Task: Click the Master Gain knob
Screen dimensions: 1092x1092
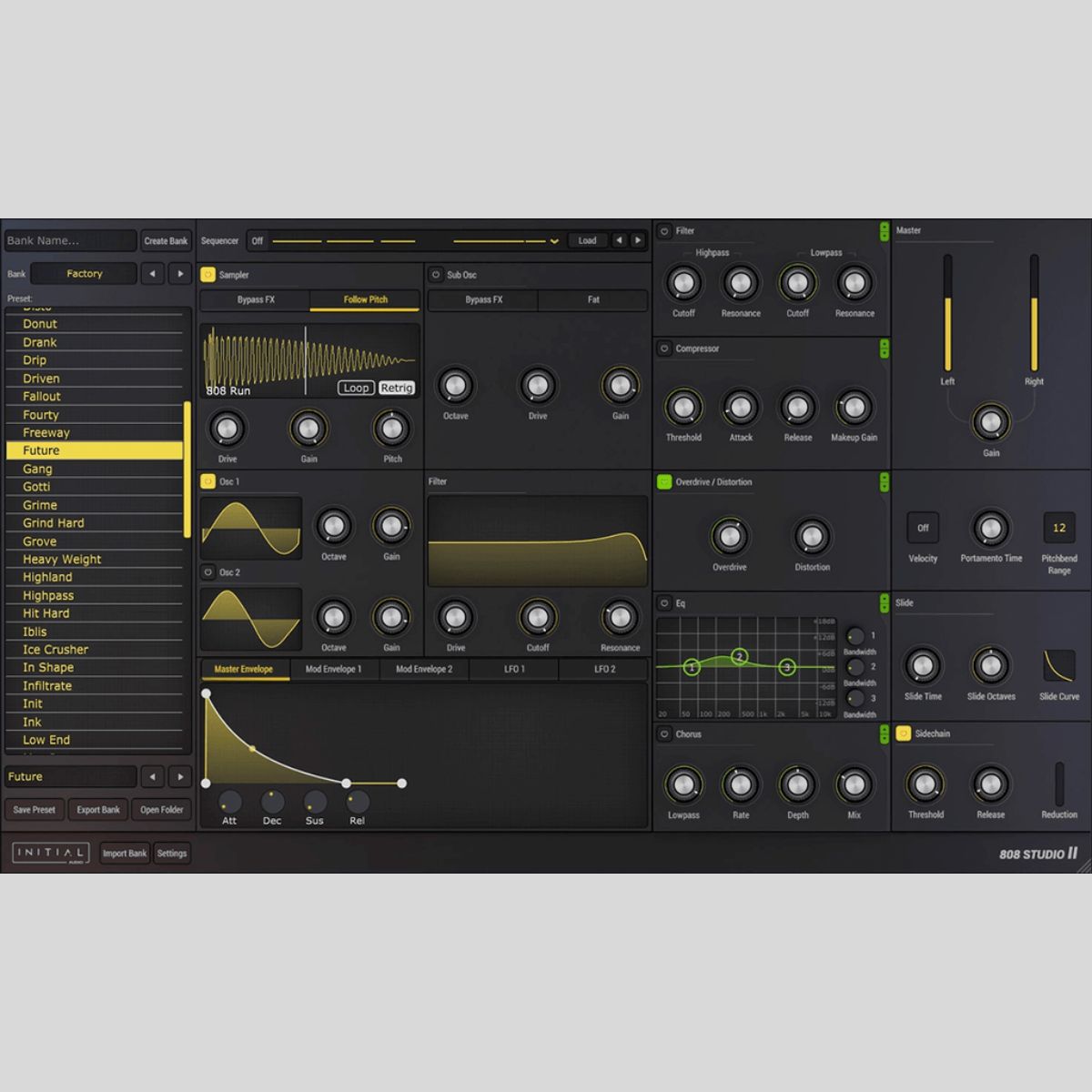Action: pos(991,422)
